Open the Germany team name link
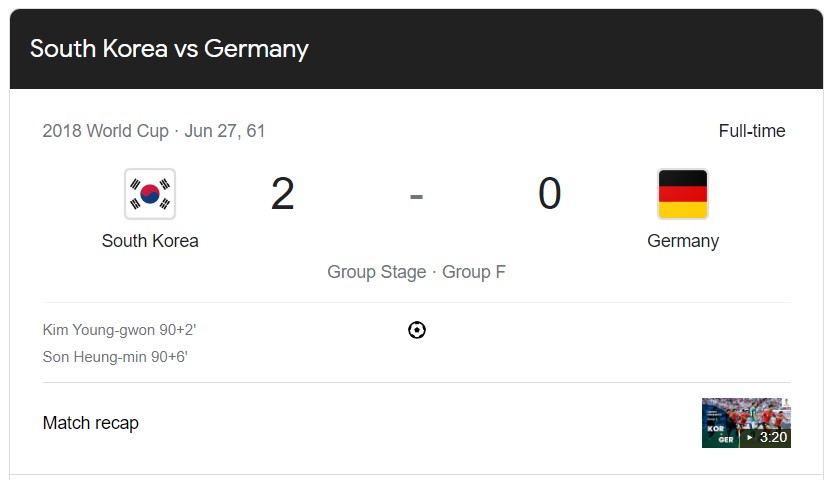832x480 pixels. click(683, 241)
